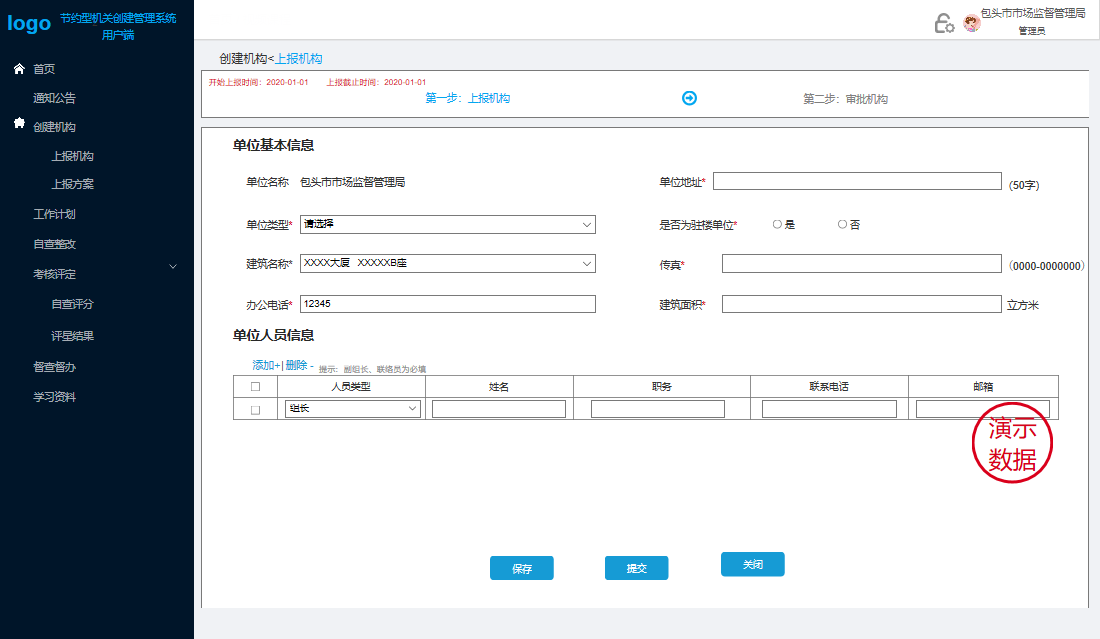Click the logo in top-left corner
1100x639 pixels.
29,24
